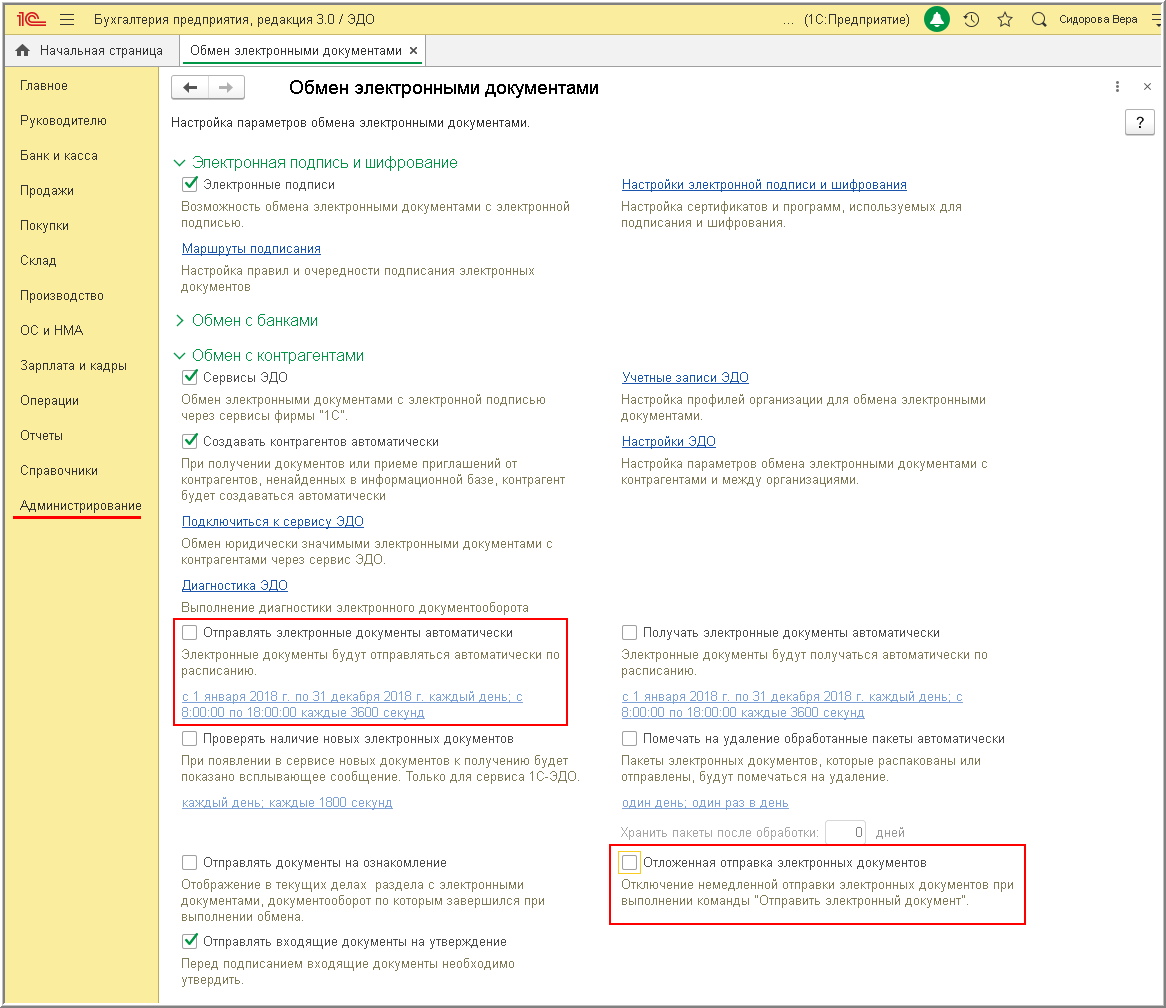
Task: Open ОС и НМА section
Action: click(51, 330)
